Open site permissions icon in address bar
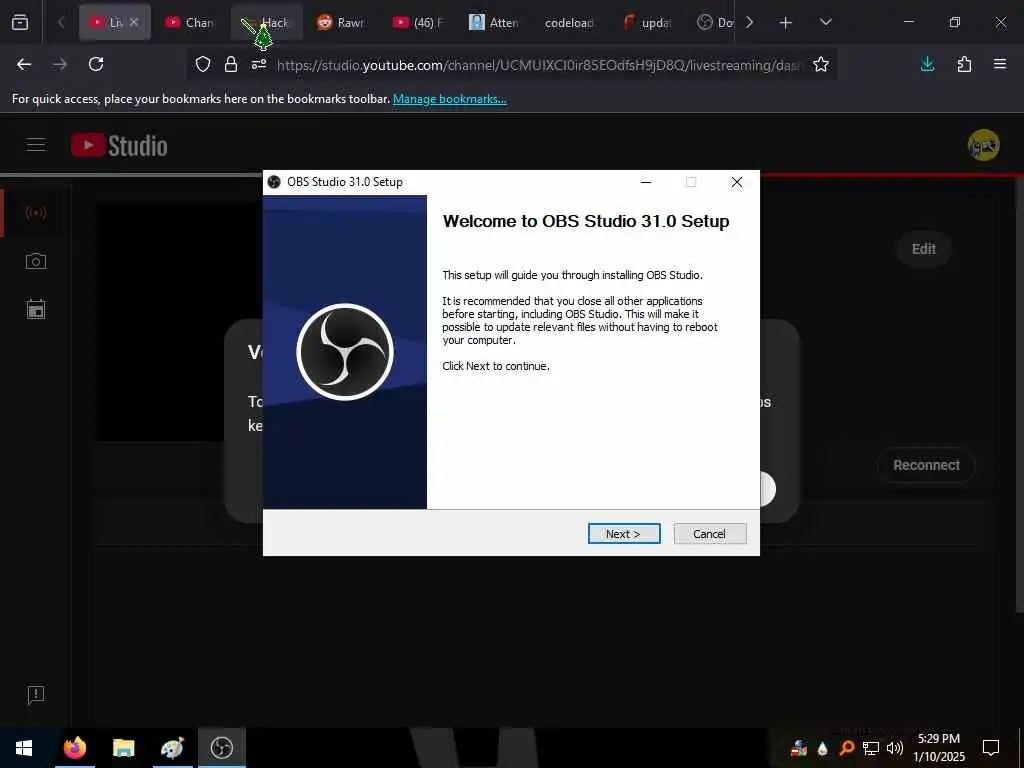This screenshot has height=768, width=1024. tap(259, 64)
